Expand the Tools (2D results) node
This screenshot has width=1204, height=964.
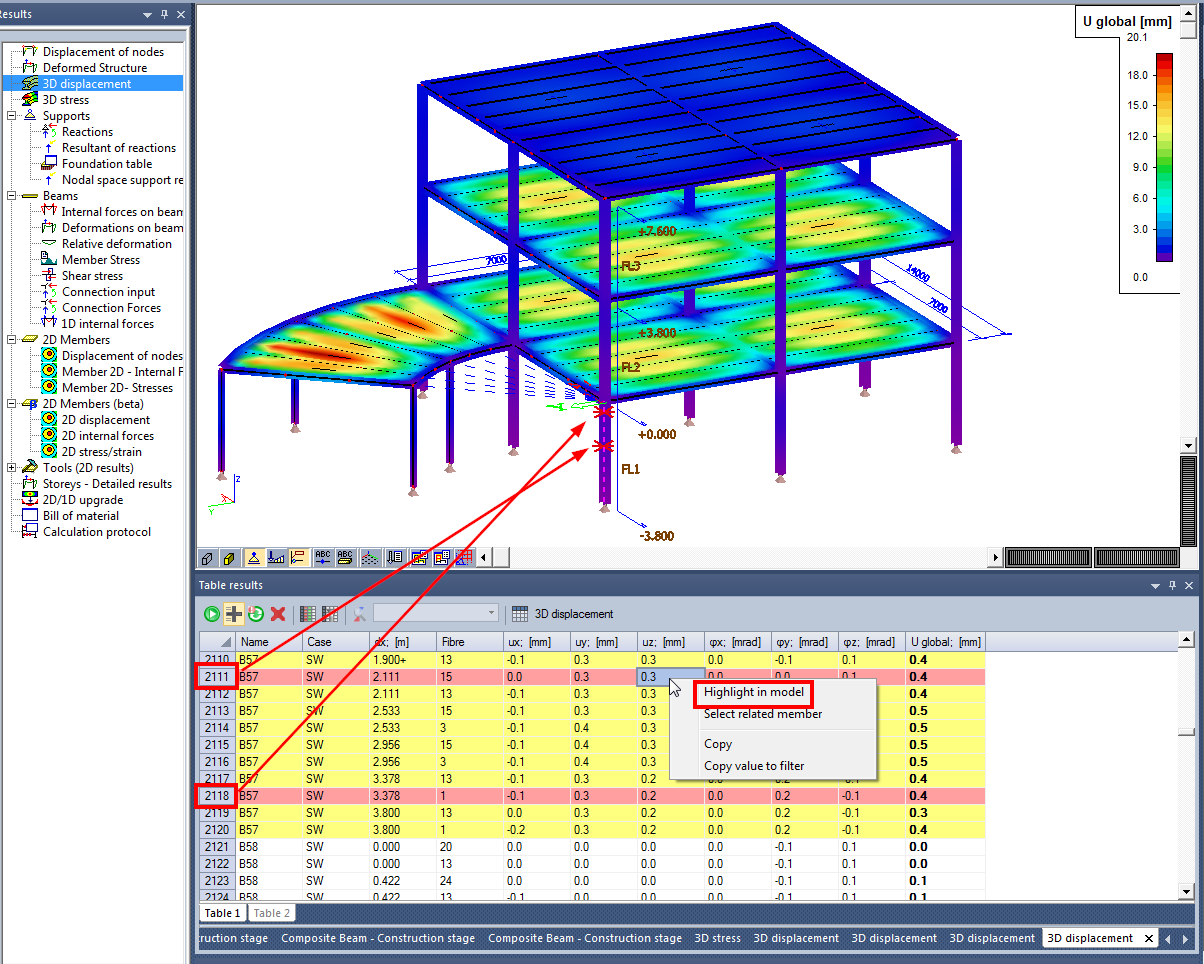[x=11, y=468]
